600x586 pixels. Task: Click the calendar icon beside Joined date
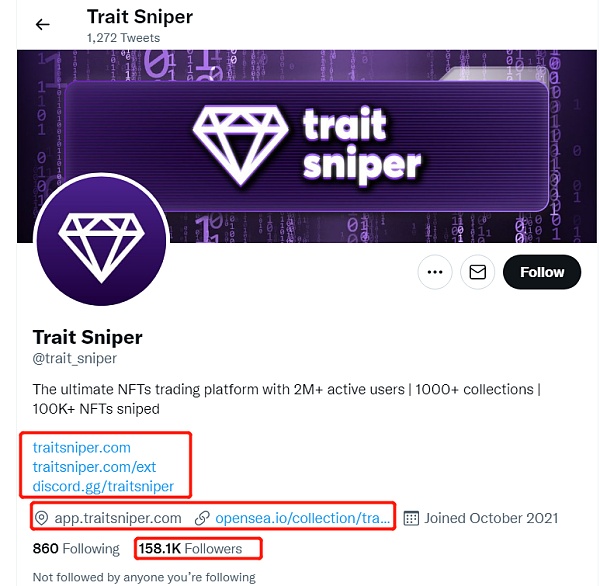(x=411, y=518)
